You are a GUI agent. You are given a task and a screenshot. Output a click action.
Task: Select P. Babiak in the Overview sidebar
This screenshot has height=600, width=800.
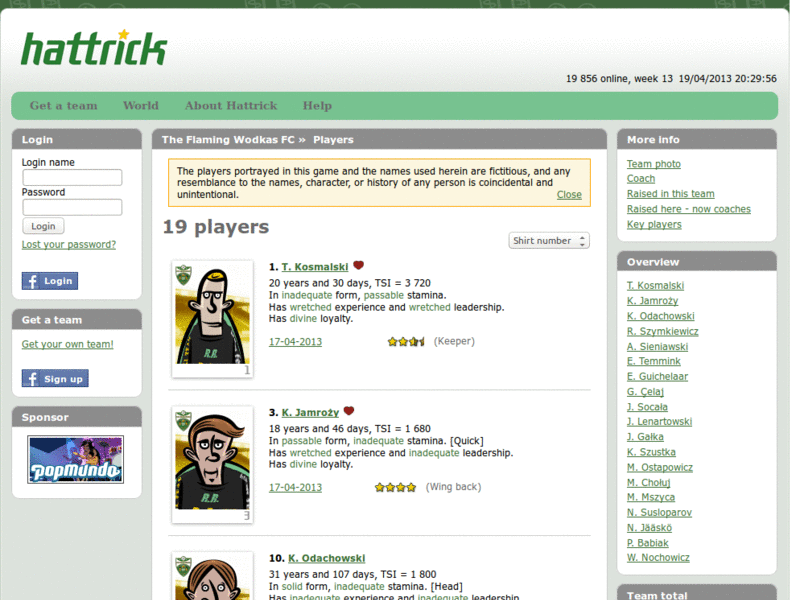[647, 543]
